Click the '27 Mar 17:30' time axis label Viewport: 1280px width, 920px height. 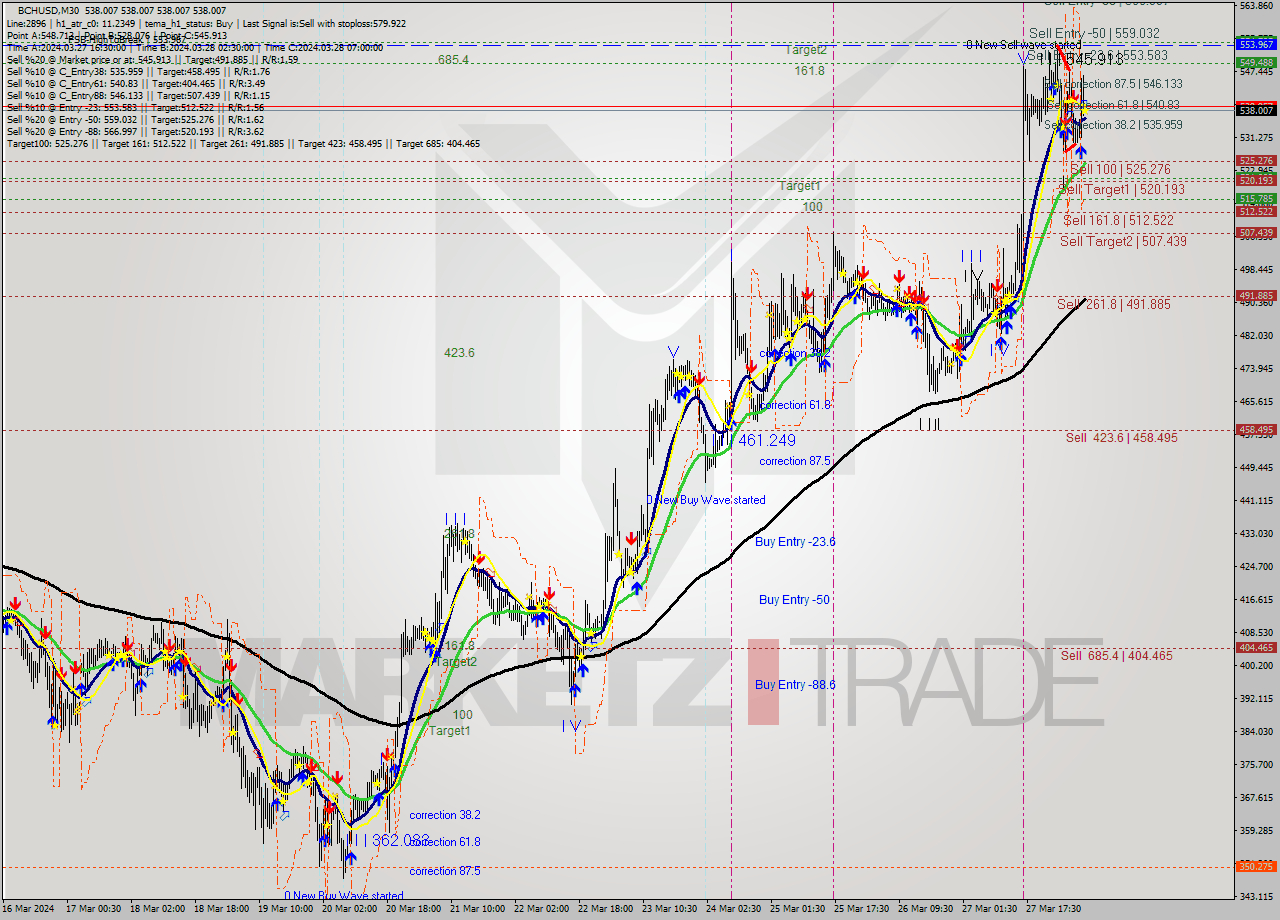coord(1053,909)
